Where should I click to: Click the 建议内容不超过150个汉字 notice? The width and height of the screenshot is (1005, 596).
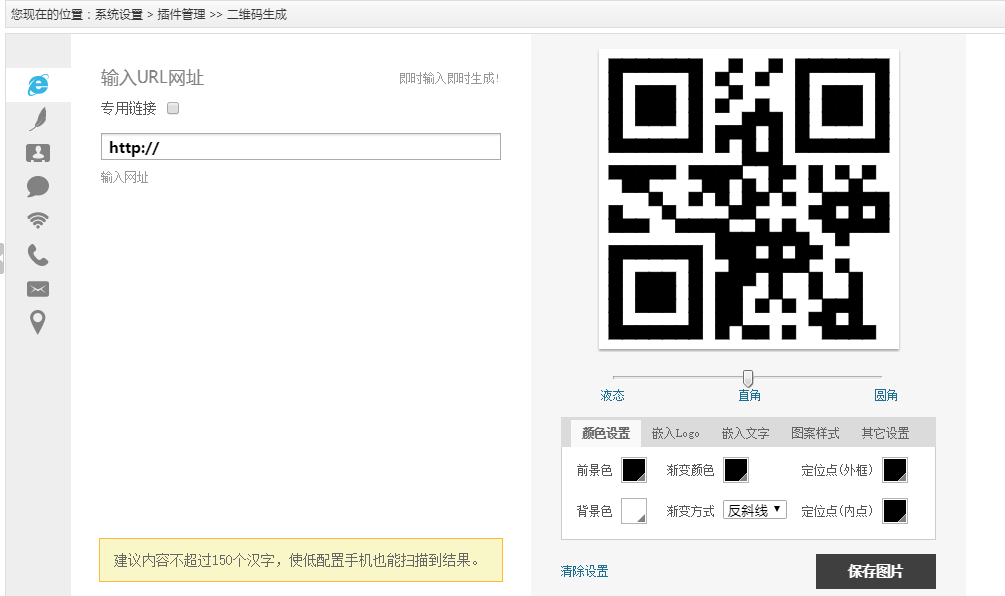[301, 560]
